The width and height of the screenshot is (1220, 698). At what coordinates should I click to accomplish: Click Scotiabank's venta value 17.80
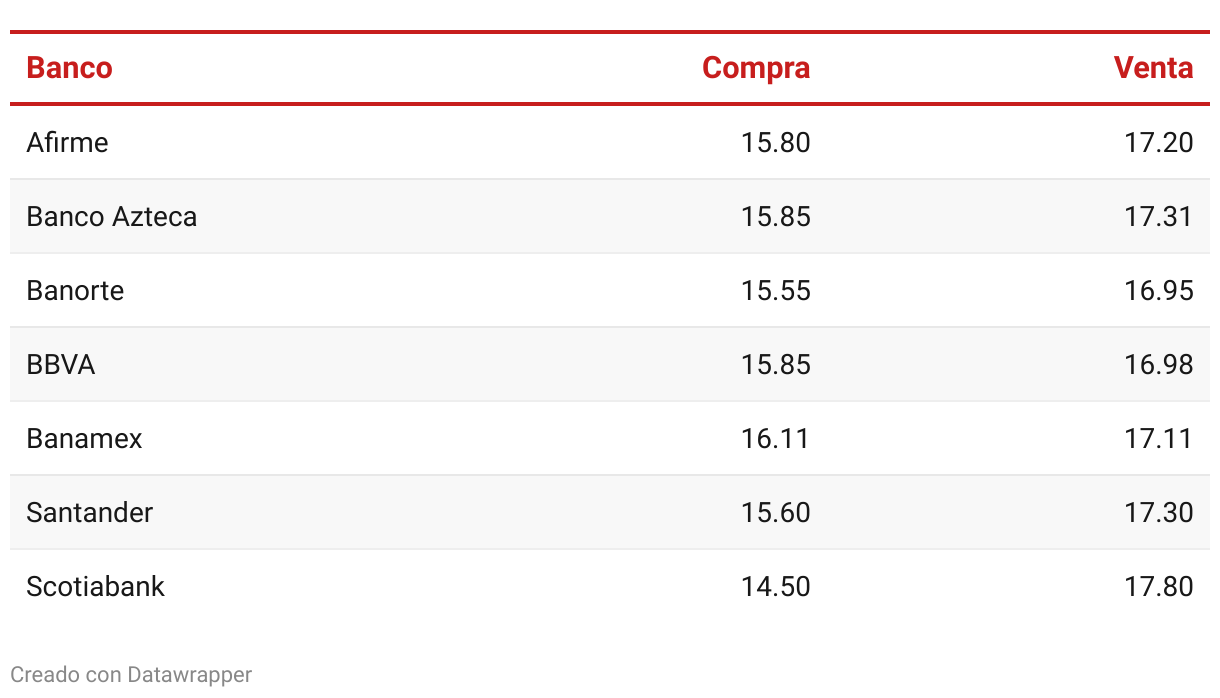point(1159,586)
